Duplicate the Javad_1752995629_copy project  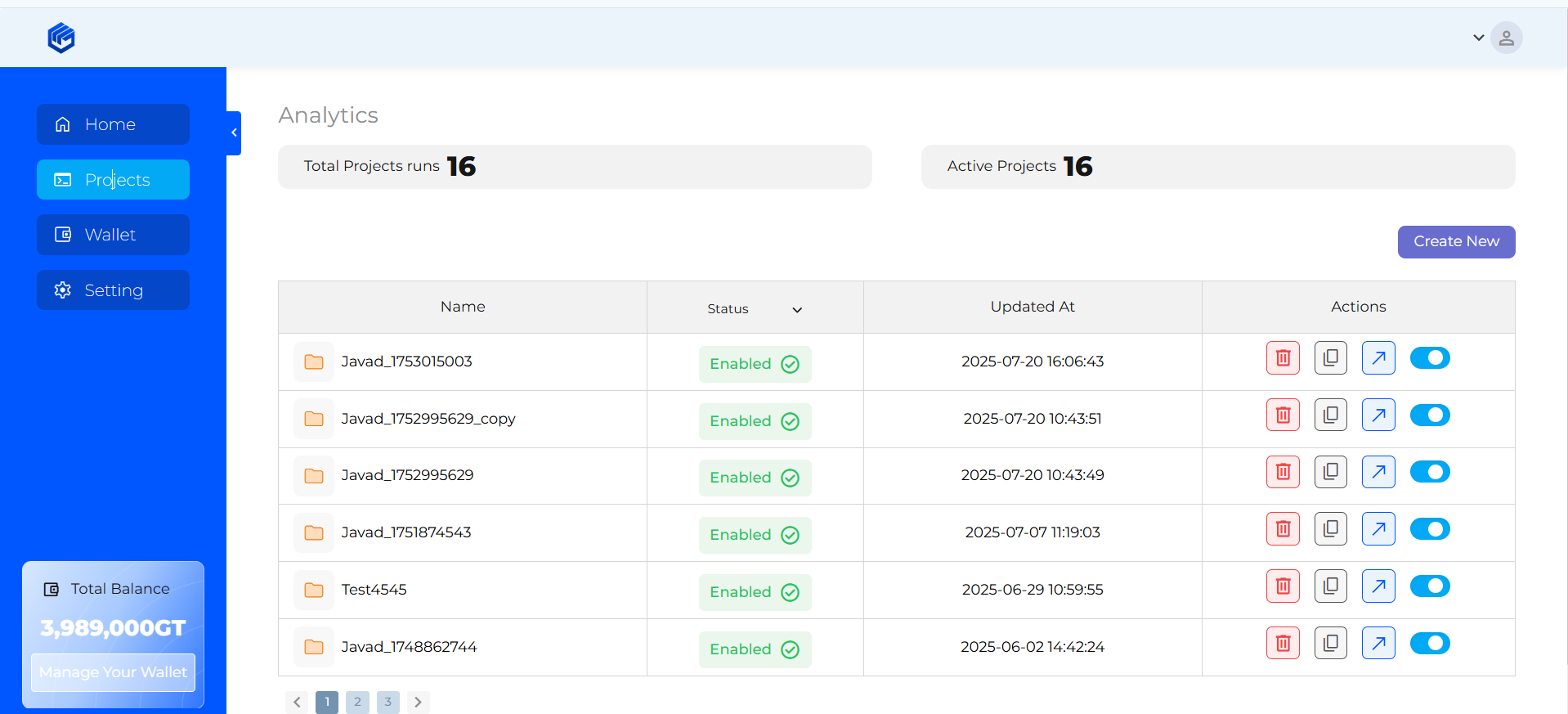tap(1330, 415)
